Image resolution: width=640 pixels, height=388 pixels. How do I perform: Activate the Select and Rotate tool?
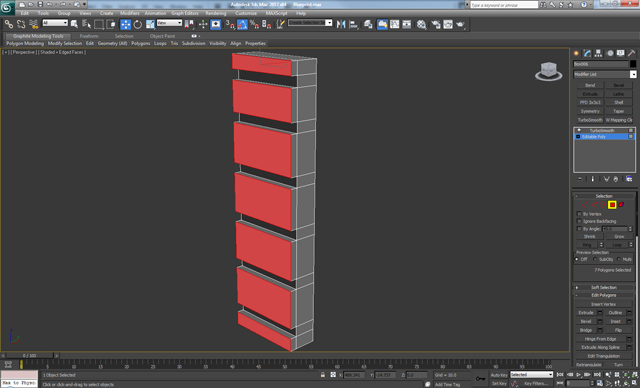(x=138, y=24)
